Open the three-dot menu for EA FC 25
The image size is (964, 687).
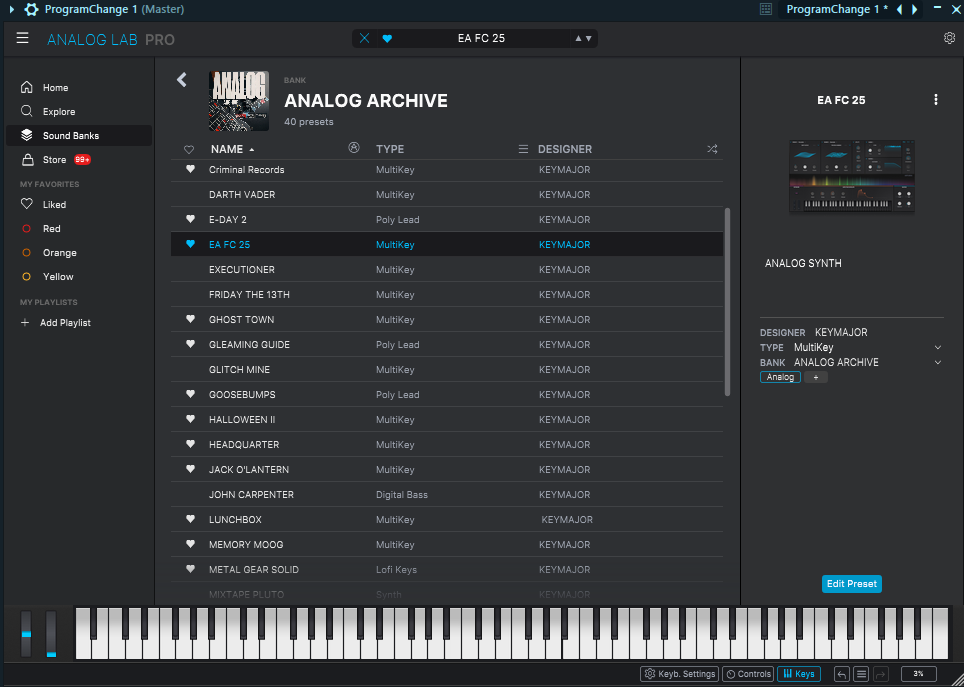click(x=936, y=100)
